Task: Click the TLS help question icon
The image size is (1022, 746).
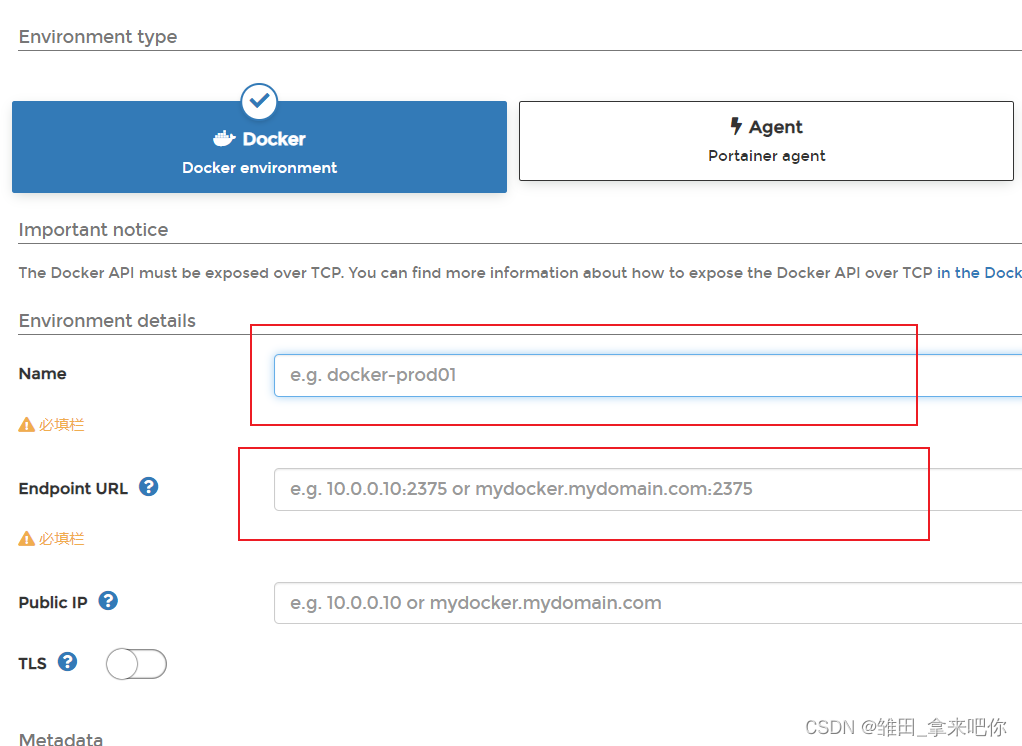Action: pos(67,662)
